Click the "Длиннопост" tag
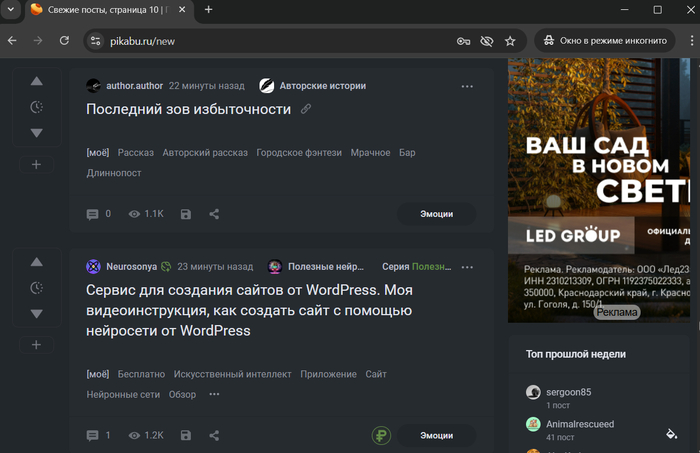 click(114, 173)
